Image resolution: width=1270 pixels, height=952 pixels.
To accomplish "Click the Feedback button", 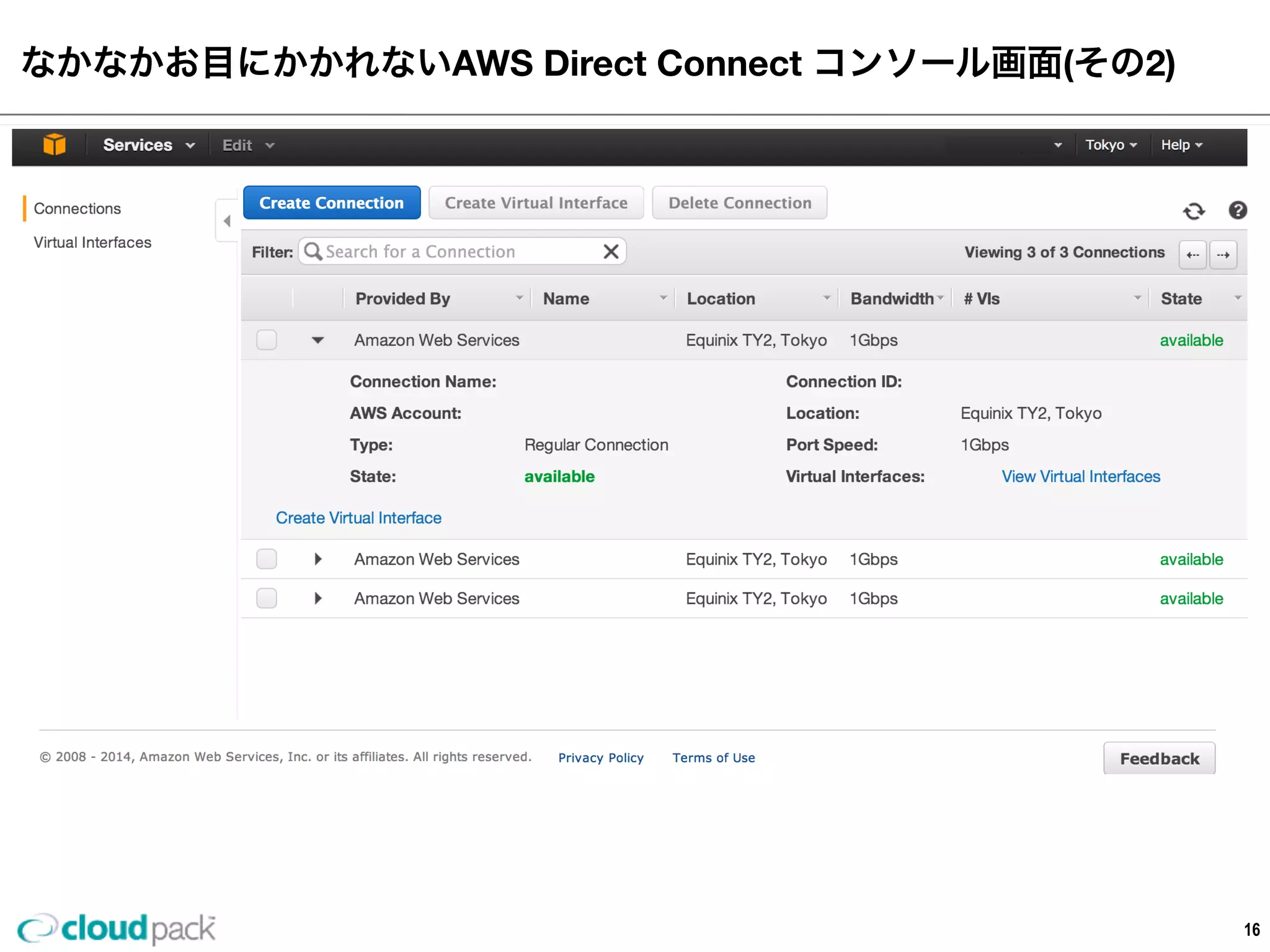I will point(1160,759).
